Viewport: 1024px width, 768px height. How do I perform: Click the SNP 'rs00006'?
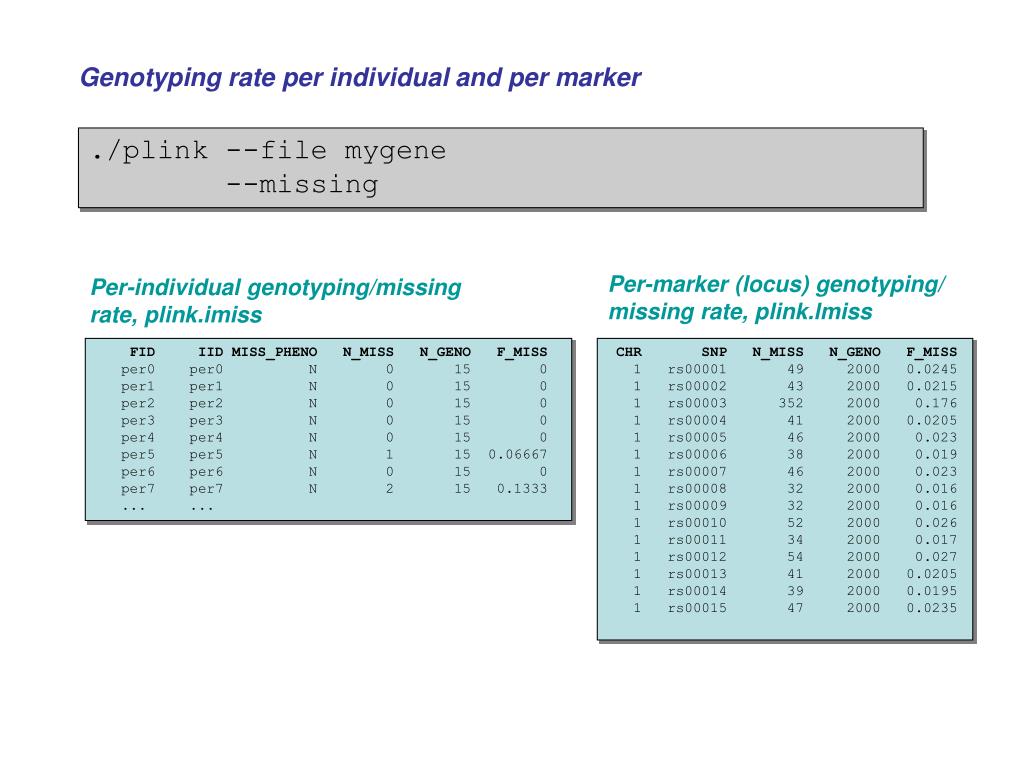click(x=697, y=455)
